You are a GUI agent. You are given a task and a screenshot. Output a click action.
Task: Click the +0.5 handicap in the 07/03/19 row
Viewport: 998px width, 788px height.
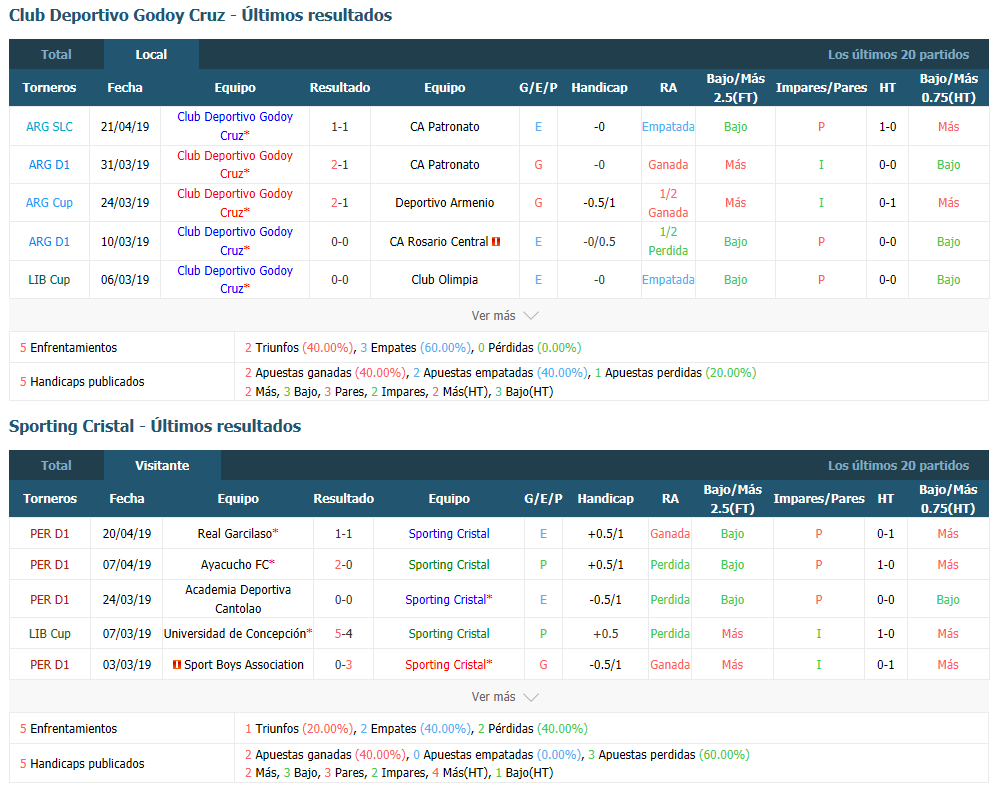click(605, 634)
